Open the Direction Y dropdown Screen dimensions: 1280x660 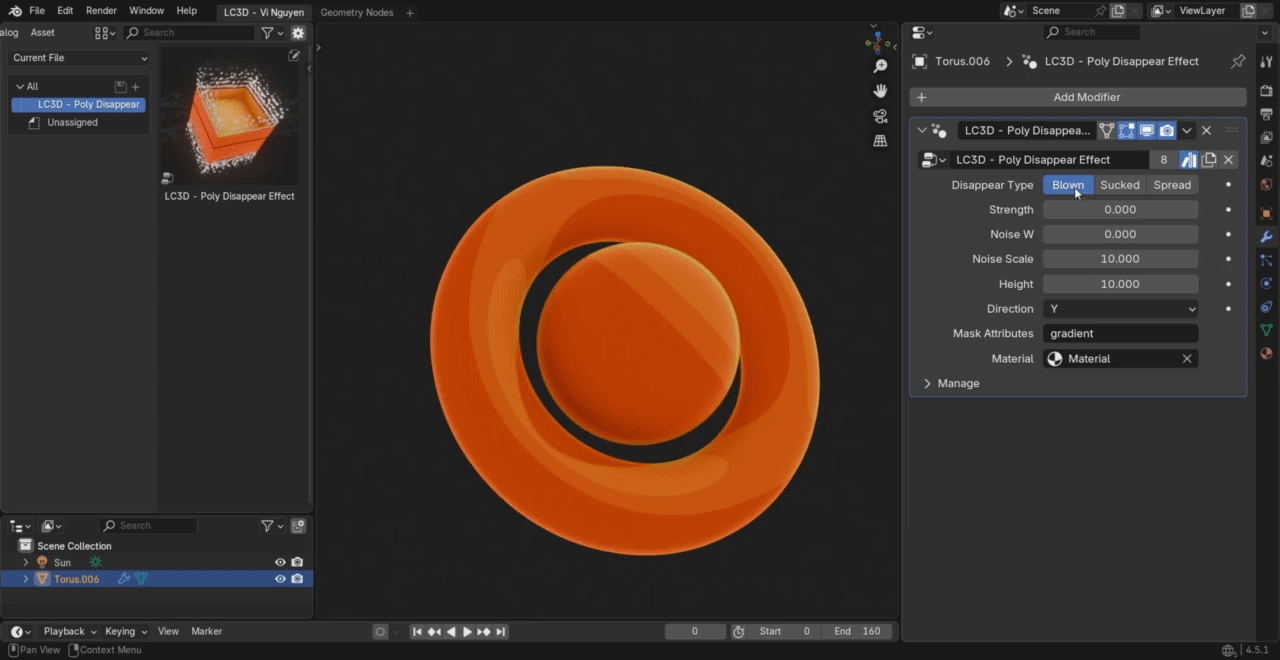click(1120, 309)
